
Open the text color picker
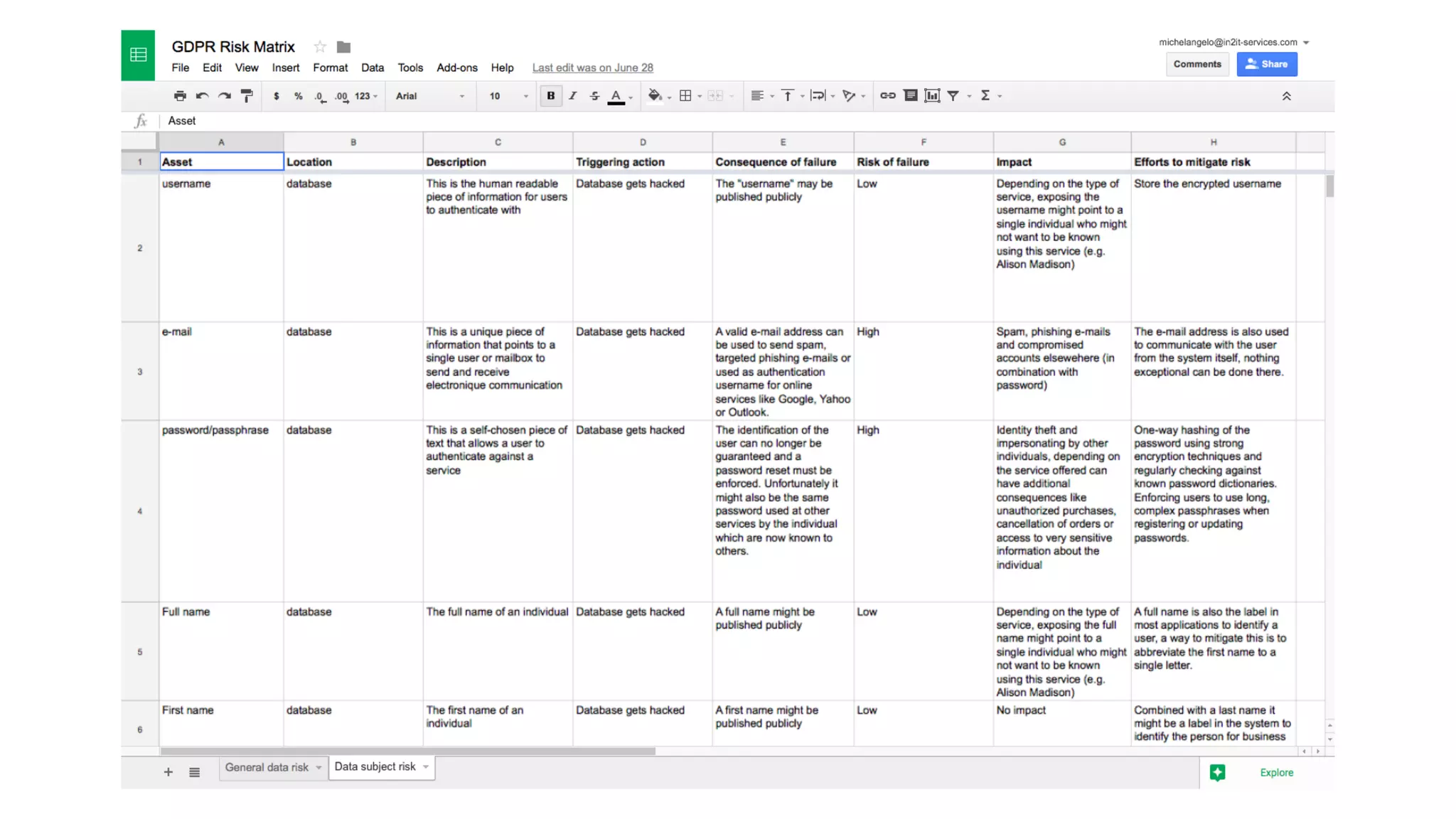point(616,96)
